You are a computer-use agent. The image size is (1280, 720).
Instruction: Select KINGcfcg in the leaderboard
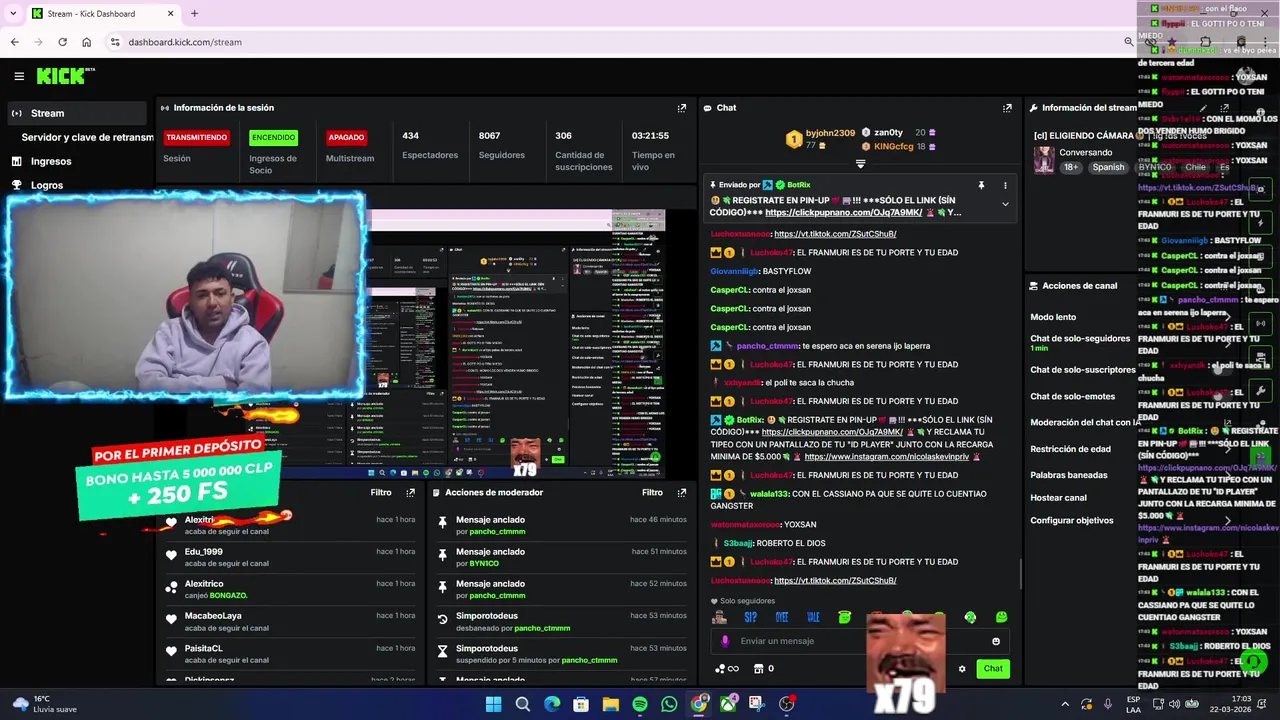tap(893, 147)
